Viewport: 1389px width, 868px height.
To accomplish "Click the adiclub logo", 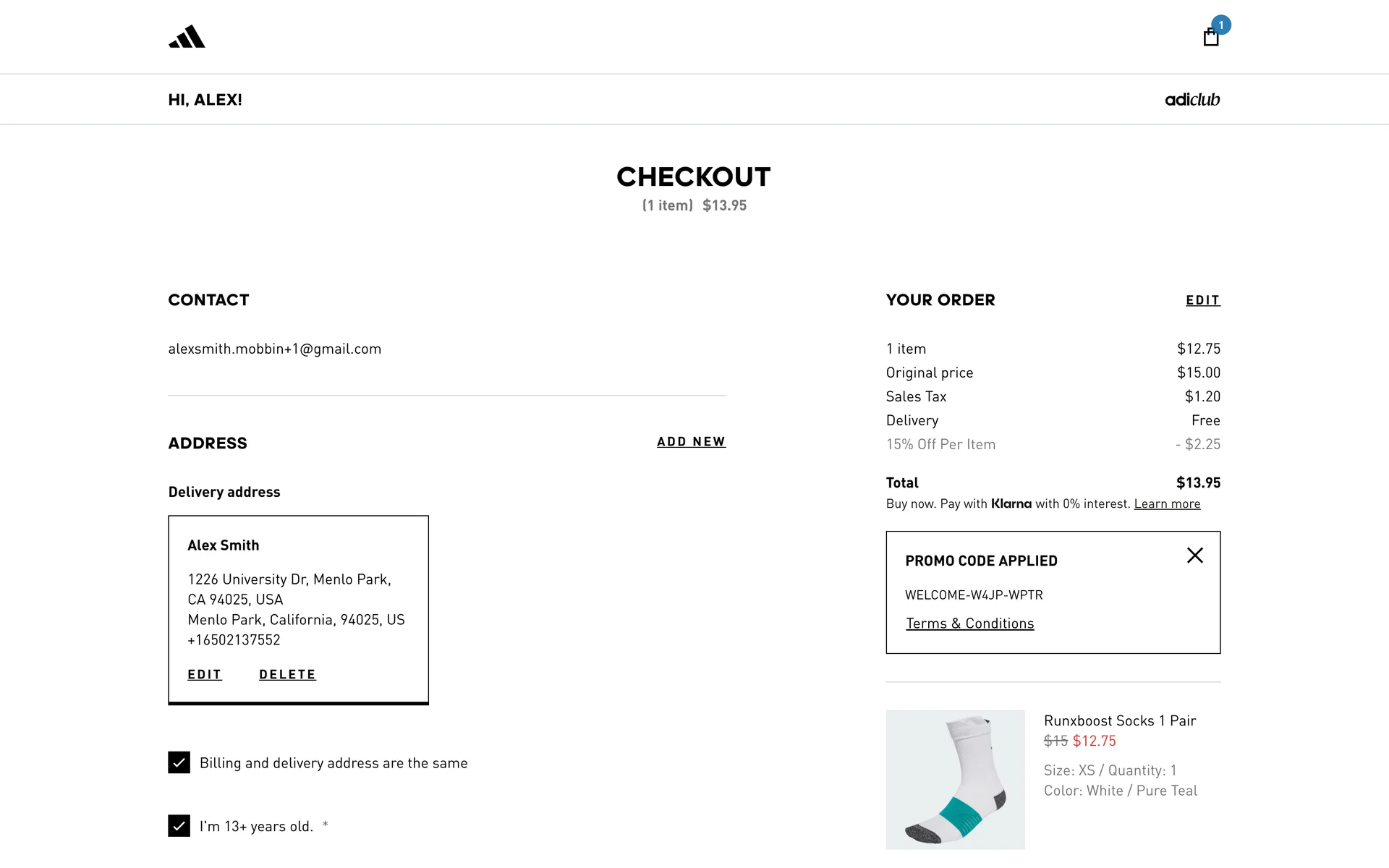I will pyautogui.click(x=1192, y=100).
